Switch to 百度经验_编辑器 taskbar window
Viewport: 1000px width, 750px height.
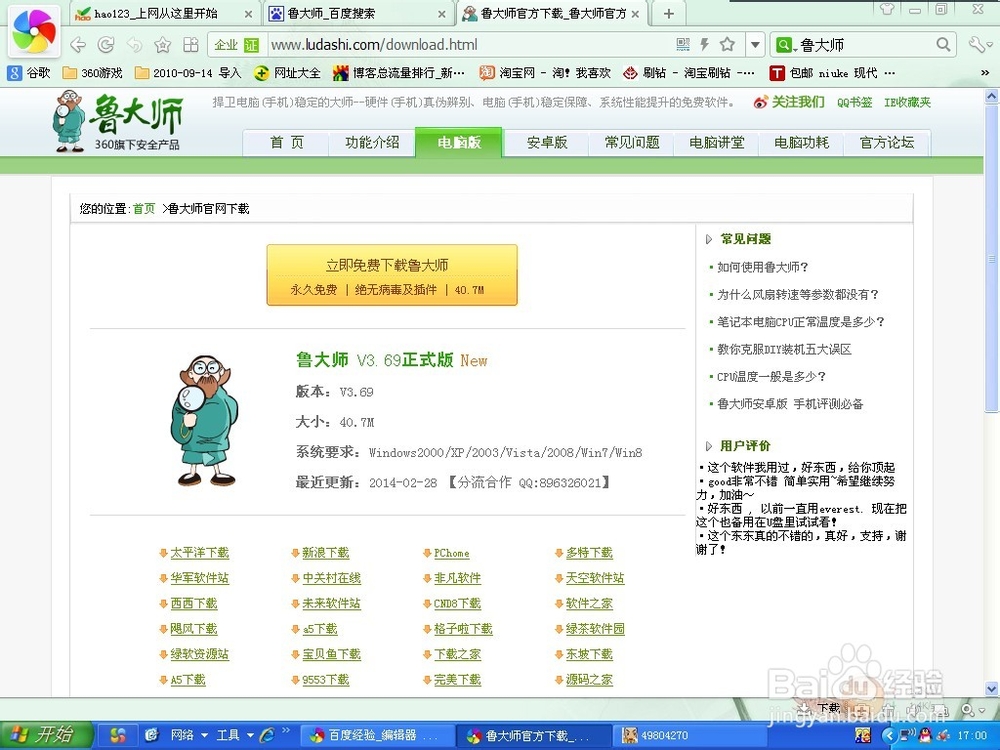point(376,735)
